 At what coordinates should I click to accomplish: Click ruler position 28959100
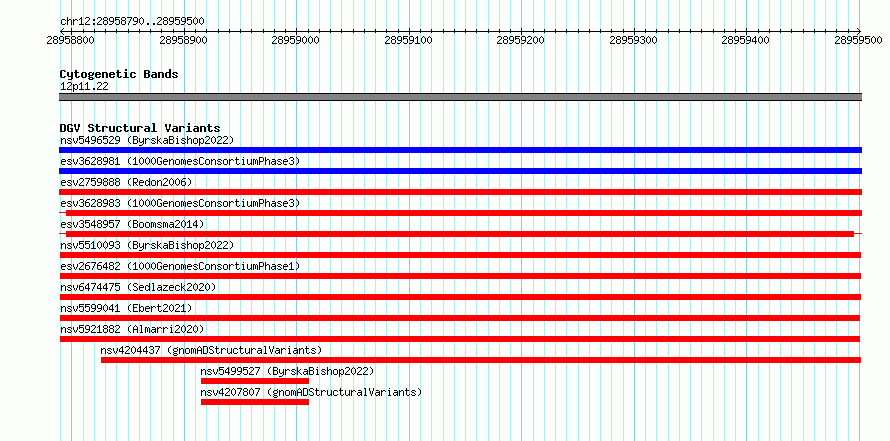409,40
